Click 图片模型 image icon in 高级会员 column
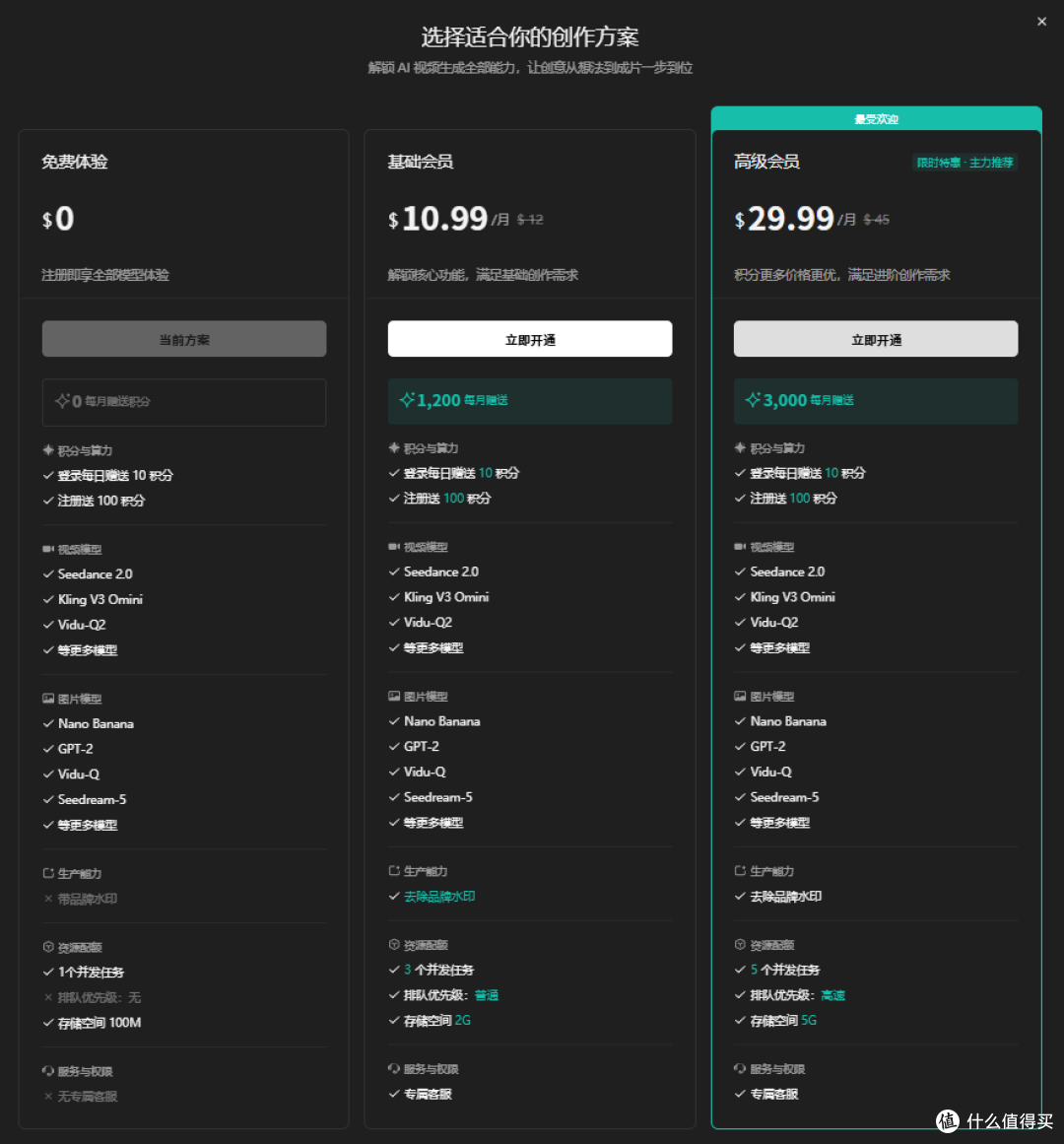The width and height of the screenshot is (1064, 1144). [740, 696]
